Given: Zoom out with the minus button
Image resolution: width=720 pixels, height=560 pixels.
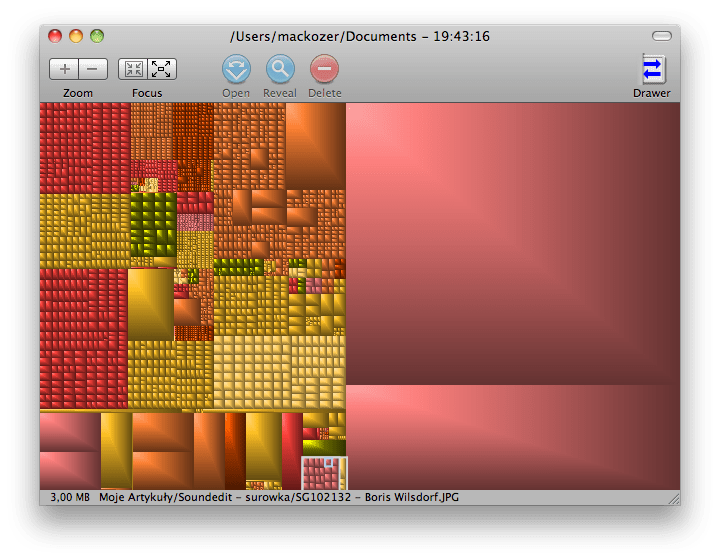Looking at the screenshot, I should (93, 69).
